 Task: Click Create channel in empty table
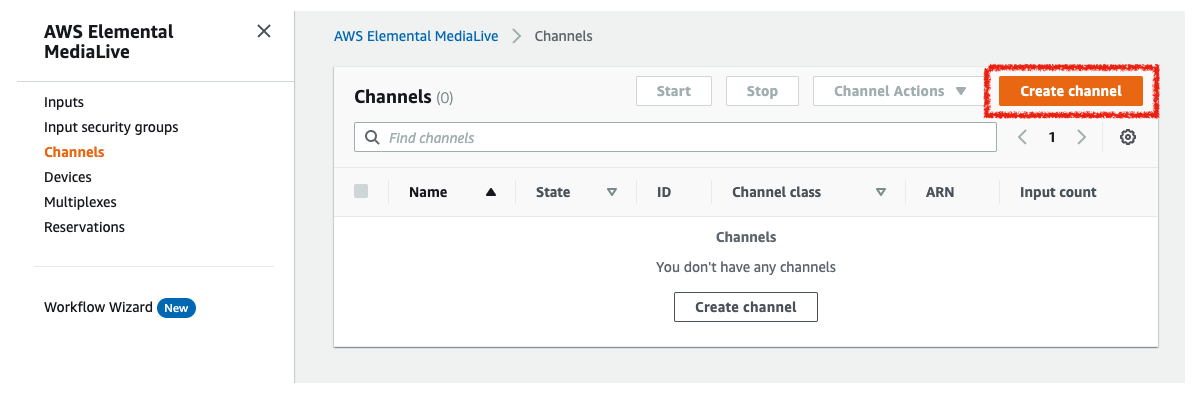[x=746, y=307]
